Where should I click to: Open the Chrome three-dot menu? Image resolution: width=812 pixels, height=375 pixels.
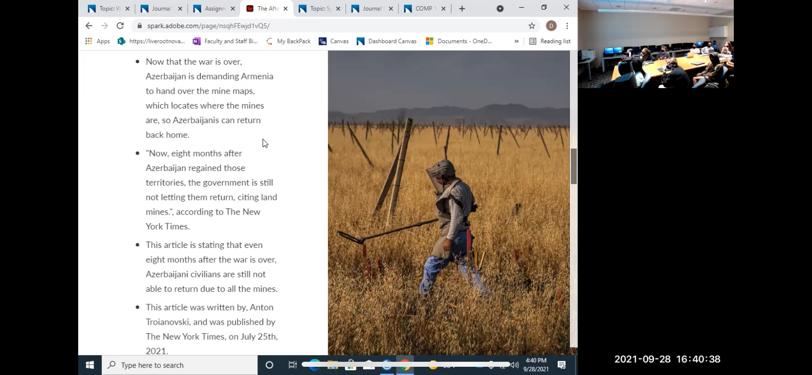pyautogui.click(x=567, y=25)
